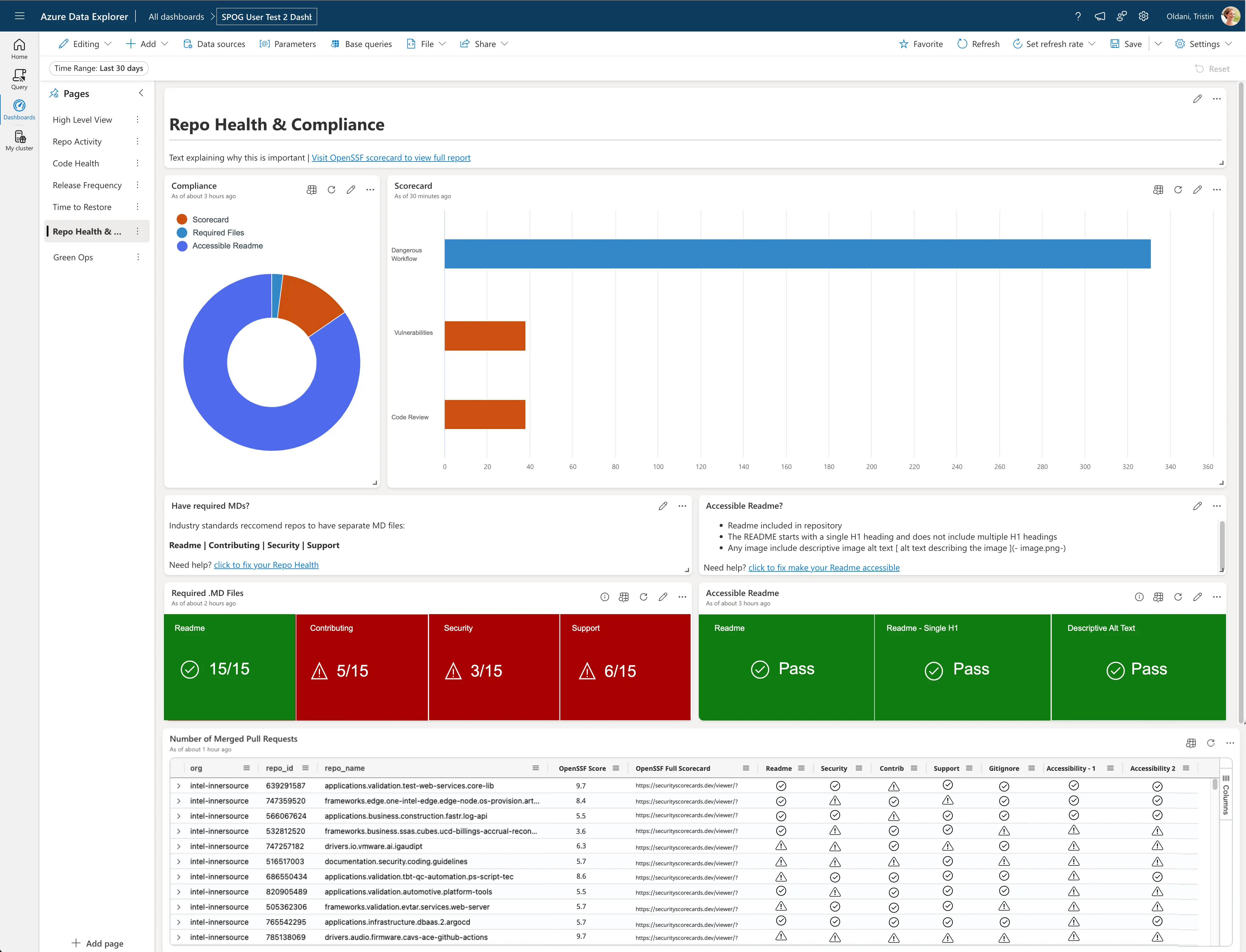Image resolution: width=1246 pixels, height=952 pixels.
Task: Open the Parameters panel
Action: [x=288, y=44]
